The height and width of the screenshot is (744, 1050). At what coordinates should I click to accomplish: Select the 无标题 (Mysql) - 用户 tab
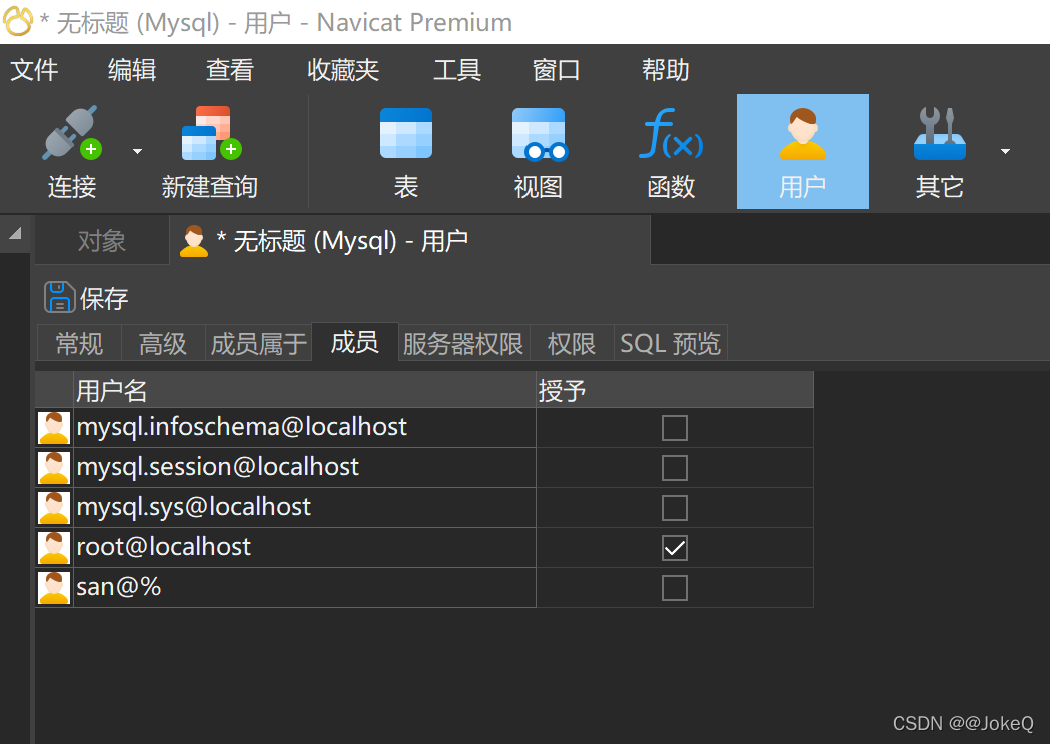coord(410,241)
